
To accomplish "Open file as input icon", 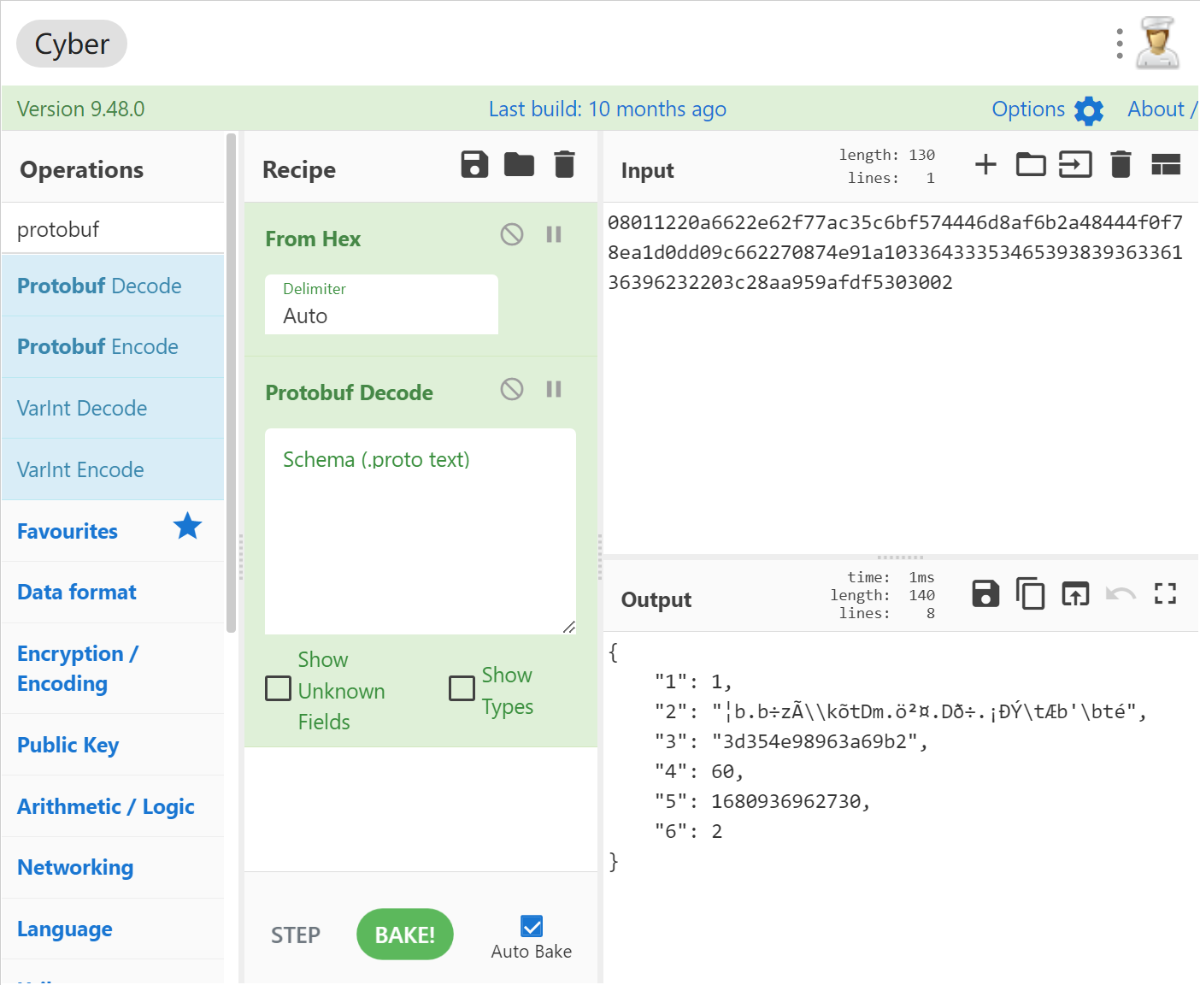I will pos(1076,165).
